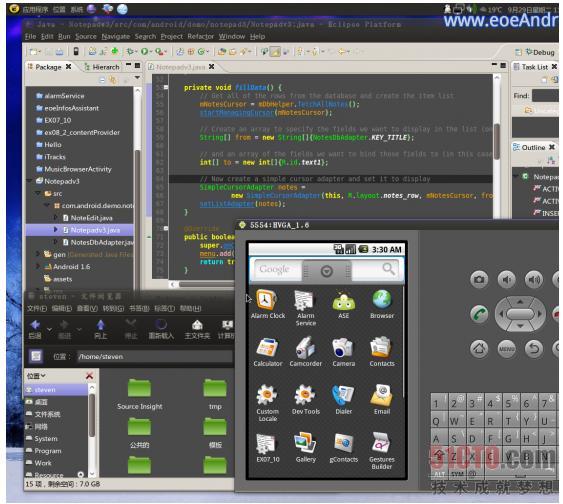Open tmp folder in file manager
563x504 pixels.
pos(215,394)
